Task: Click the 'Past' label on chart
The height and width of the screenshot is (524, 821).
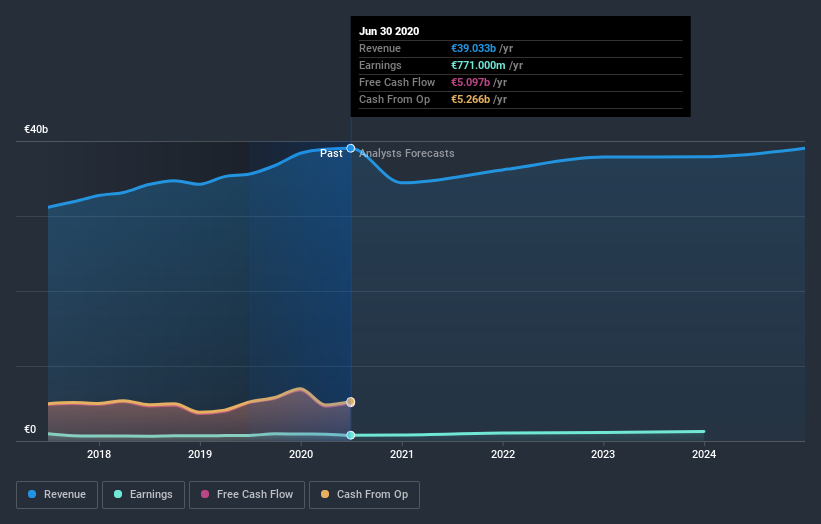Action: click(x=331, y=153)
